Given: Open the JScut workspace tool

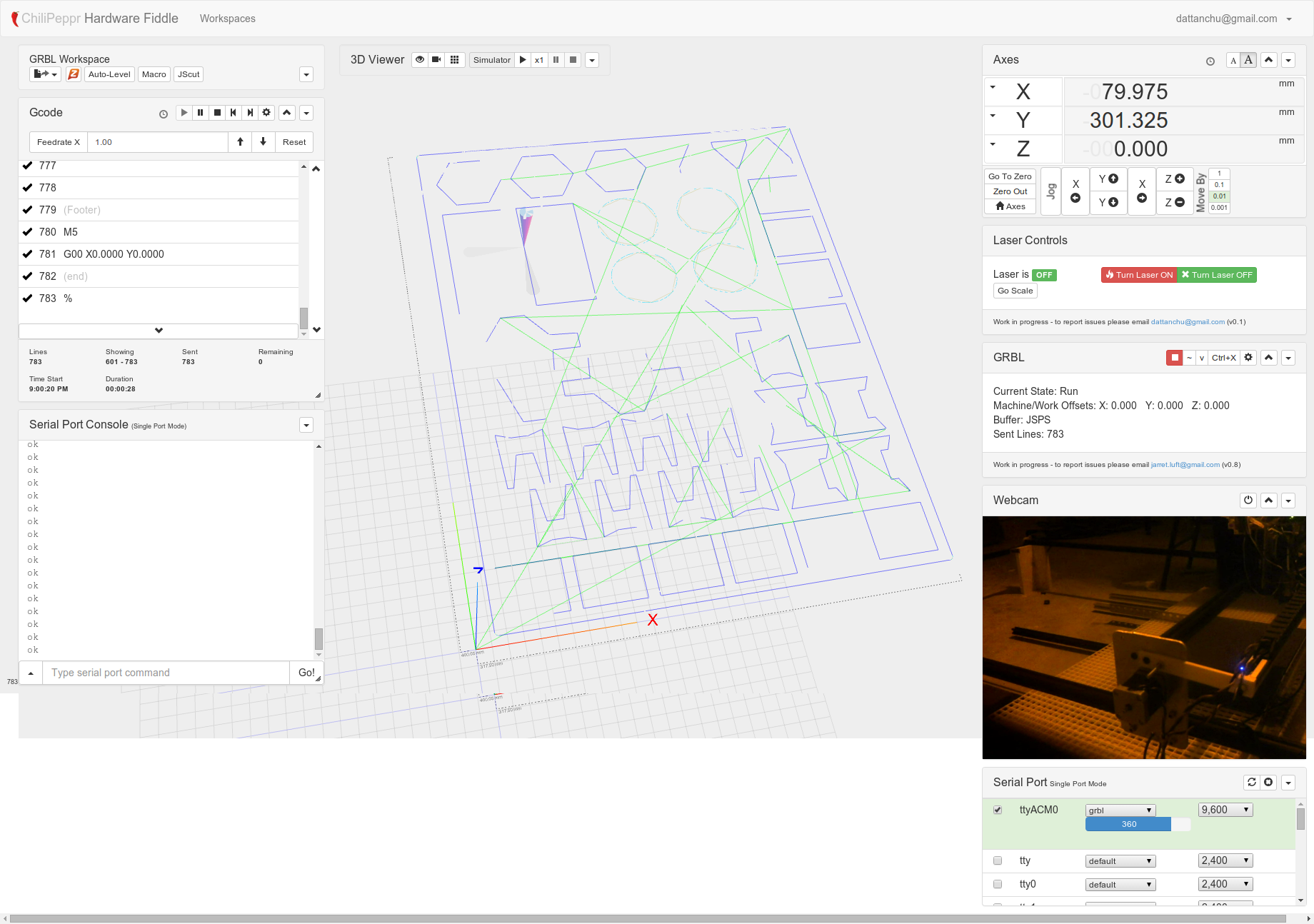Looking at the screenshot, I should [x=189, y=74].
